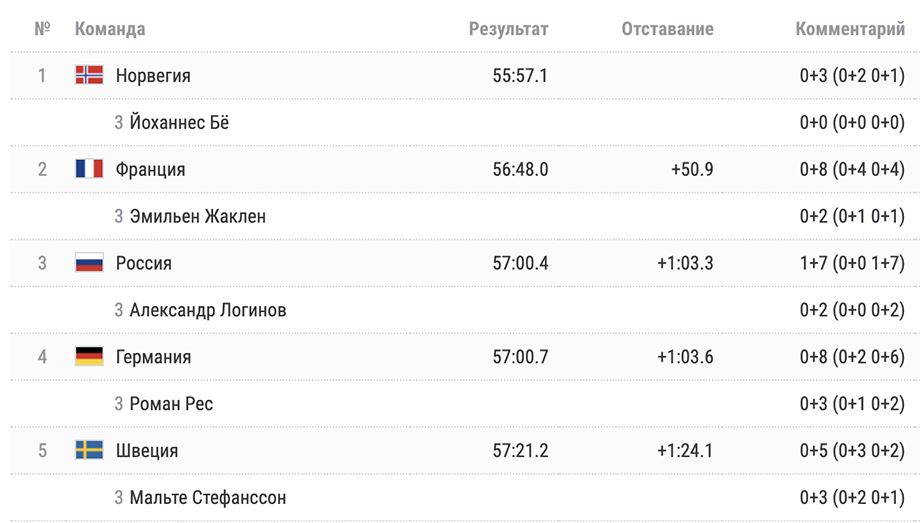This screenshot has height=523, width=920.
Task: Click the Norway flag icon
Action: tap(89, 75)
